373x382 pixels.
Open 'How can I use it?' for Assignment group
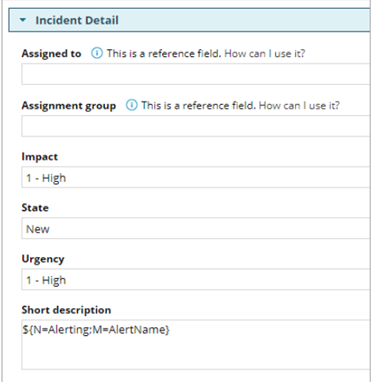(299, 106)
